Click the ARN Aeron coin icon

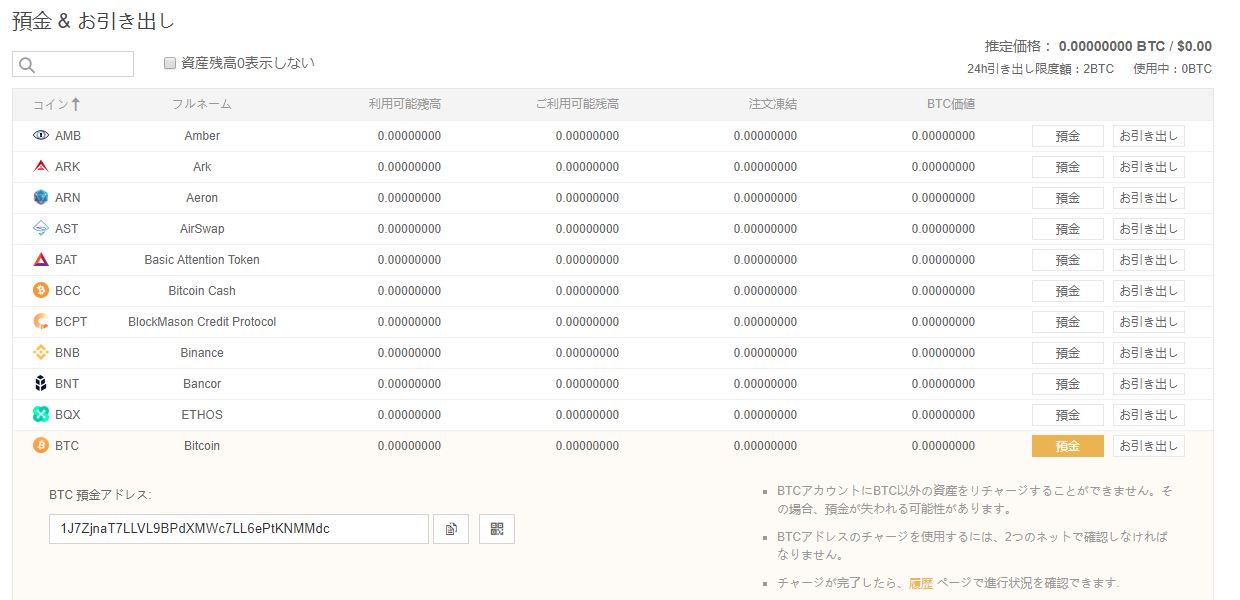pos(41,197)
